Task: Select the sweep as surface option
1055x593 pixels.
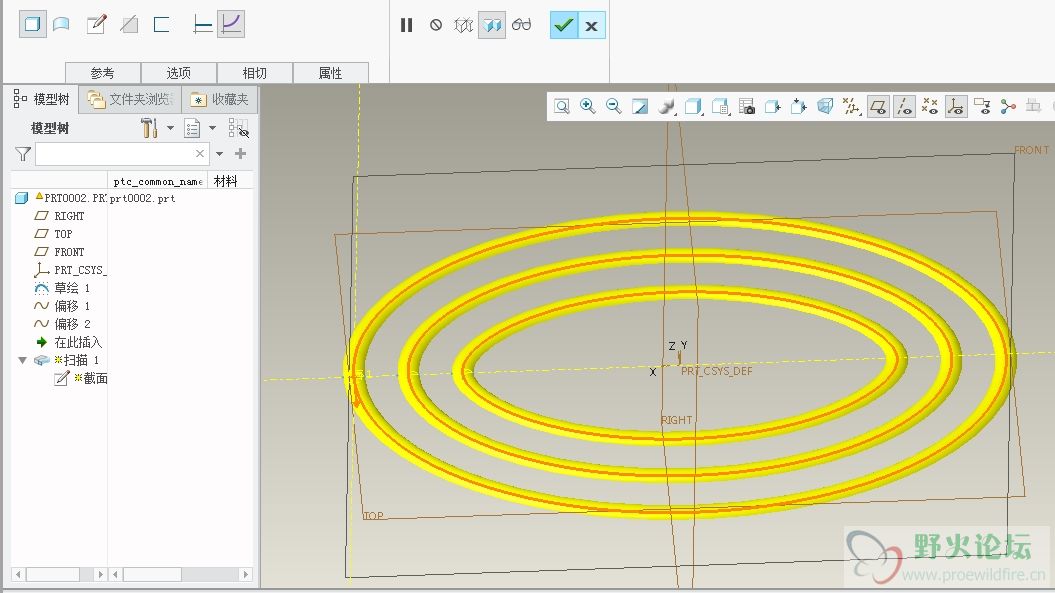Action: tap(61, 25)
